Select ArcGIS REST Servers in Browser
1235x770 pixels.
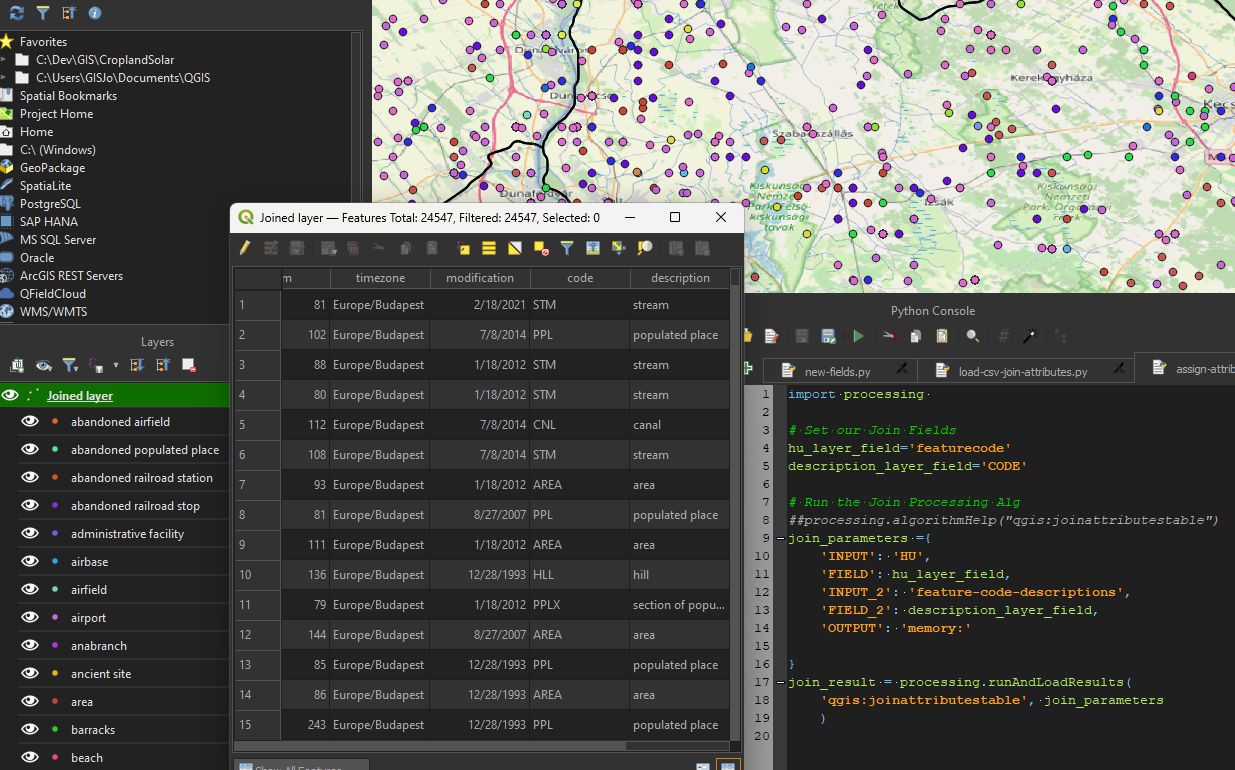[71, 276]
